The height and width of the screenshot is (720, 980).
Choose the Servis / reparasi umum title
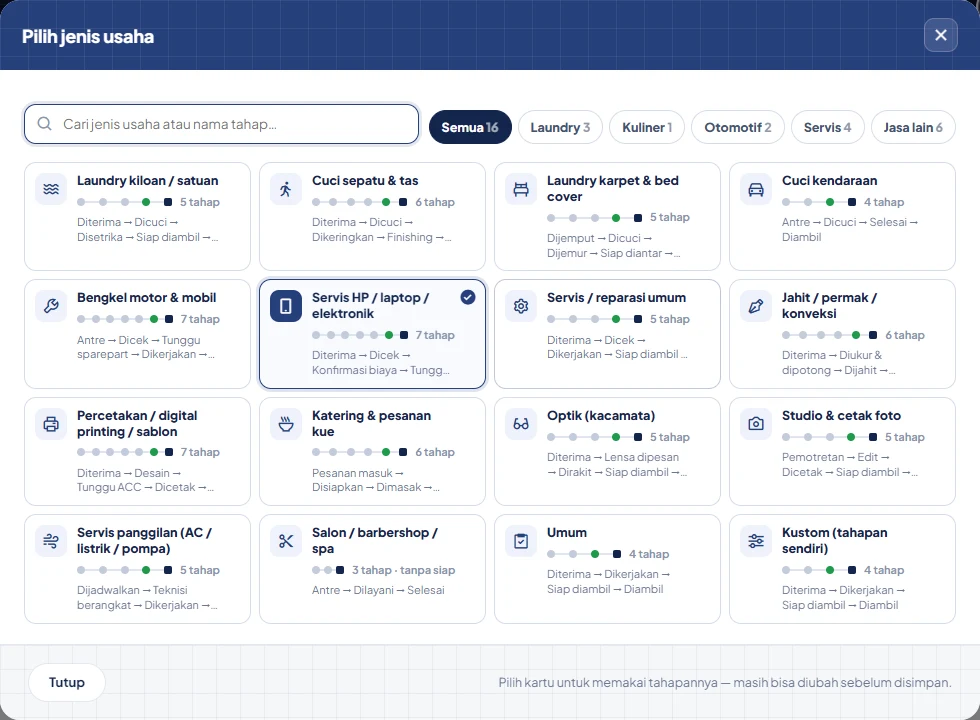tap(616, 298)
